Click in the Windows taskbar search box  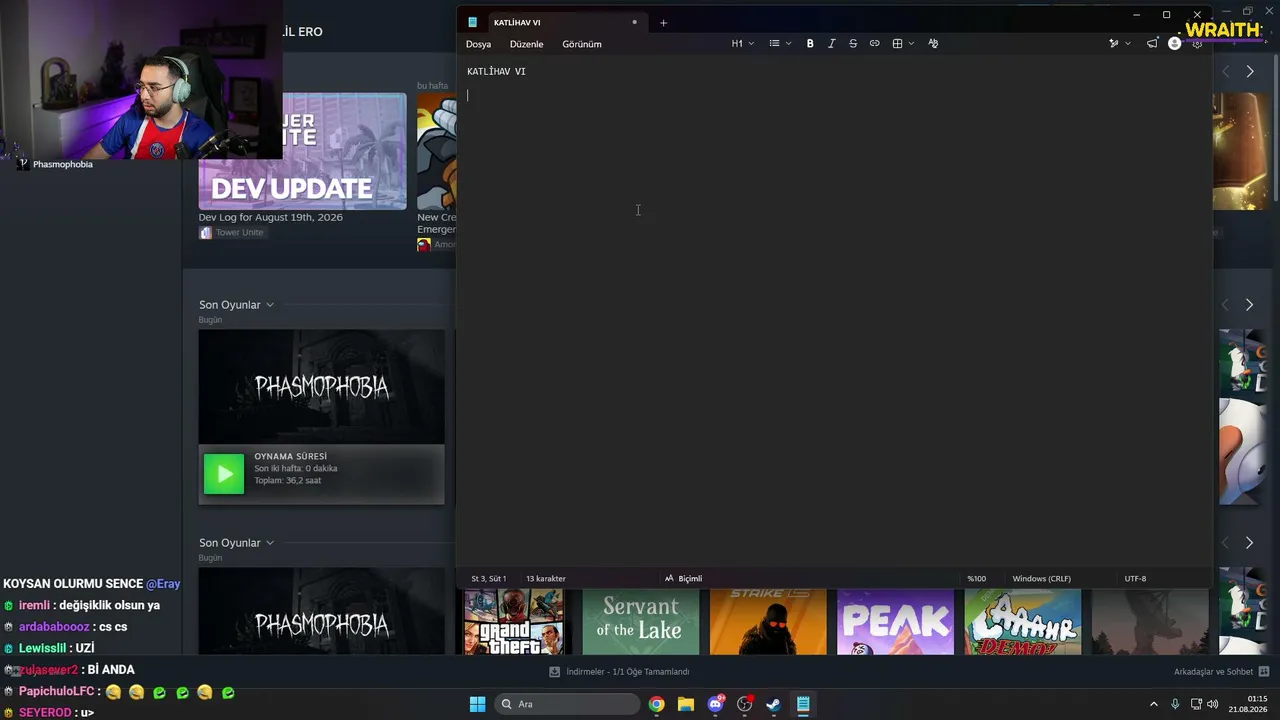pyautogui.click(x=566, y=704)
